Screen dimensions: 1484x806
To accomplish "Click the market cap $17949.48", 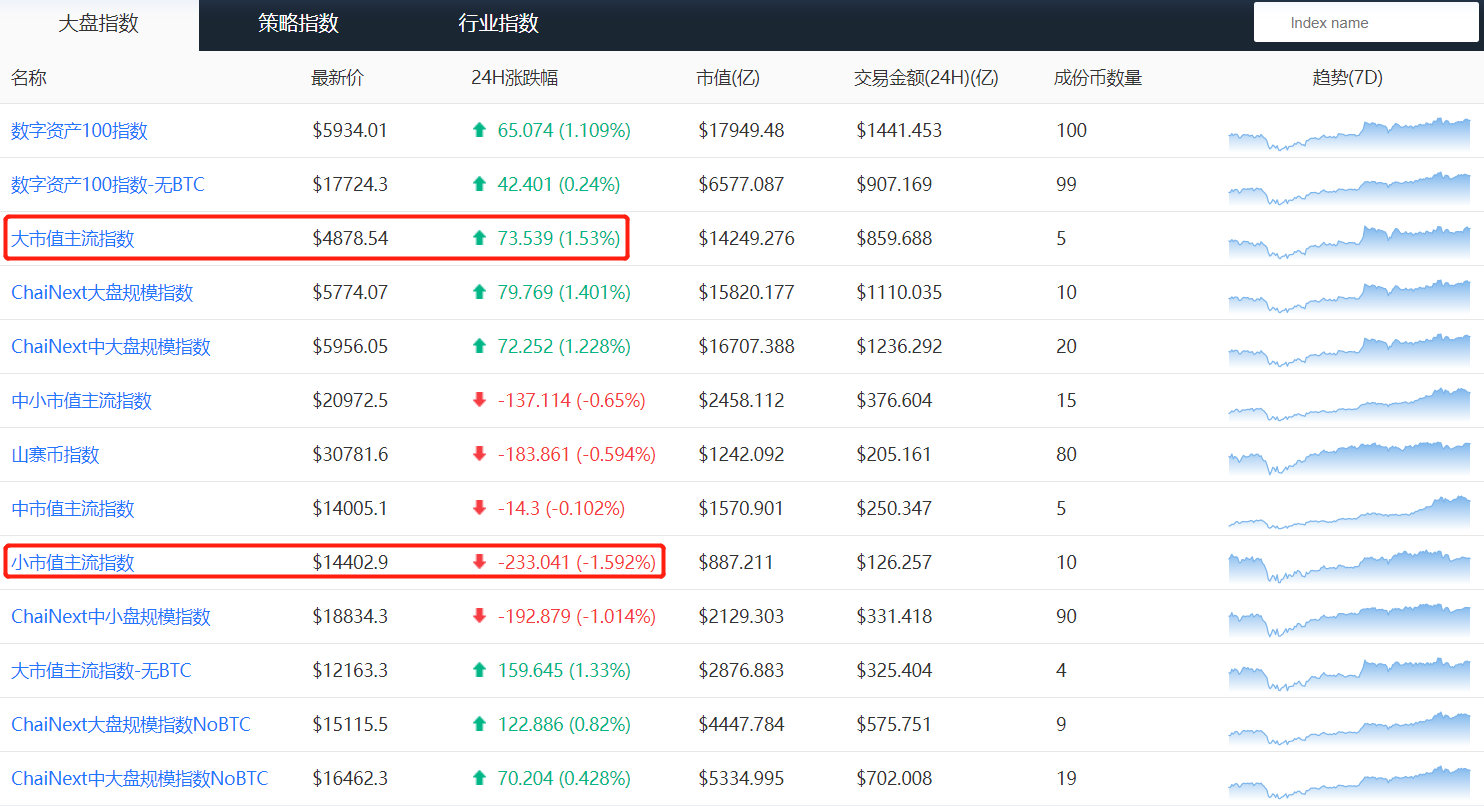I will (741, 131).
